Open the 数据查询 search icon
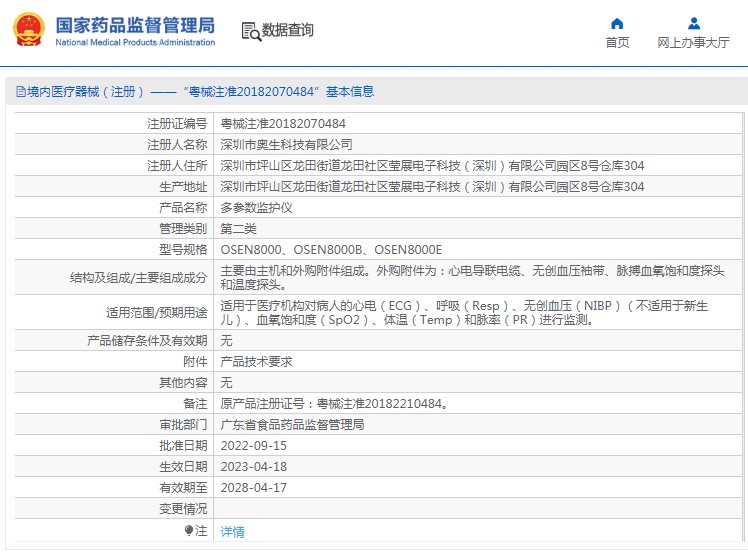This screenshot has height=553, width=748. pos(251,31)
